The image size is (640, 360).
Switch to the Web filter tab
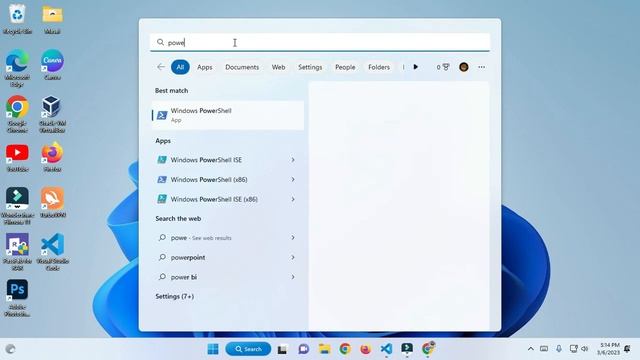pos(278,67)
